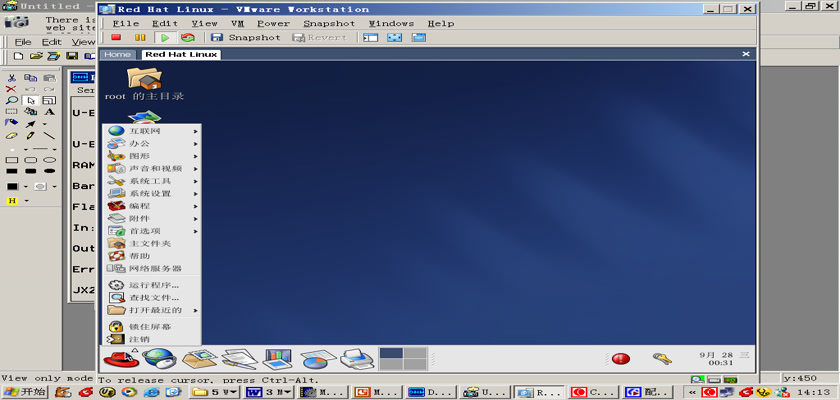Open the printer manager panel icon
The image size is (840, 400).
coord(357,358)
